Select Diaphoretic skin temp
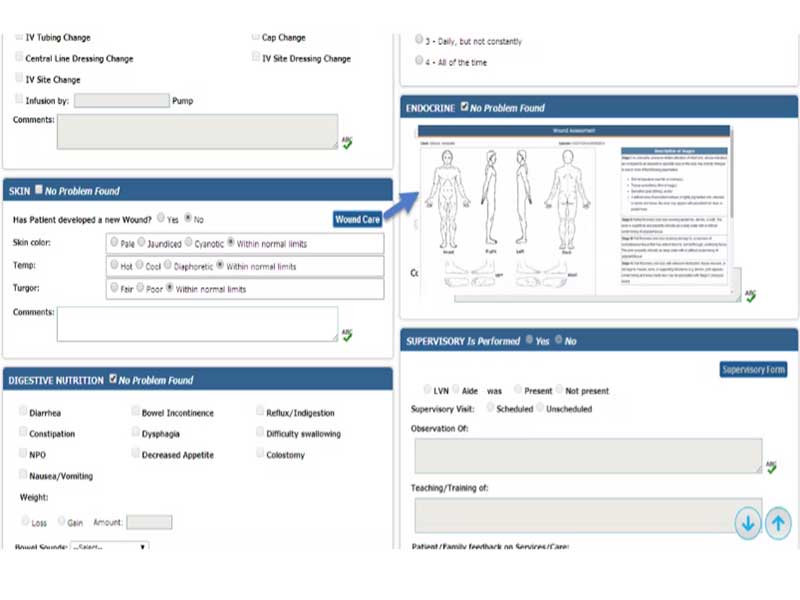The width and height of the screenshot is (800, 600). [167, 264]
